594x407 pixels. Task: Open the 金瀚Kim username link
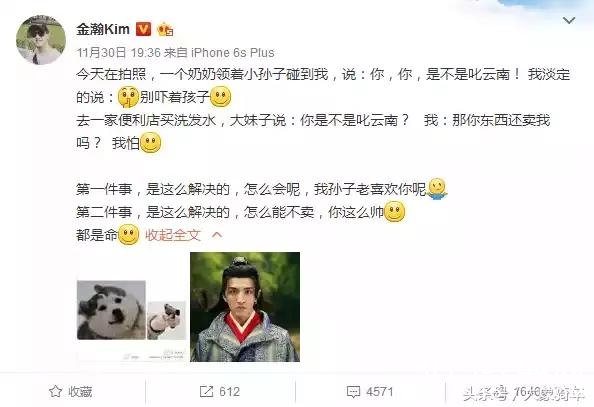pyautogui.click(x=103, y=29)
